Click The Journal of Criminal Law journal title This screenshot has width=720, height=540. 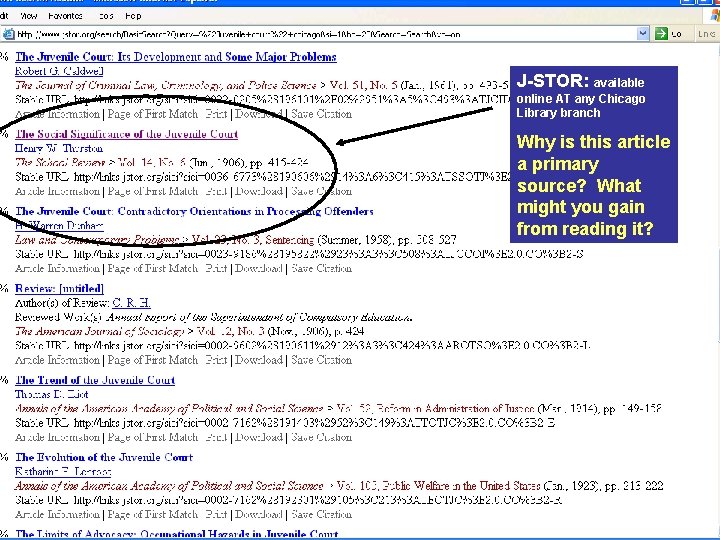coord(165,85)
